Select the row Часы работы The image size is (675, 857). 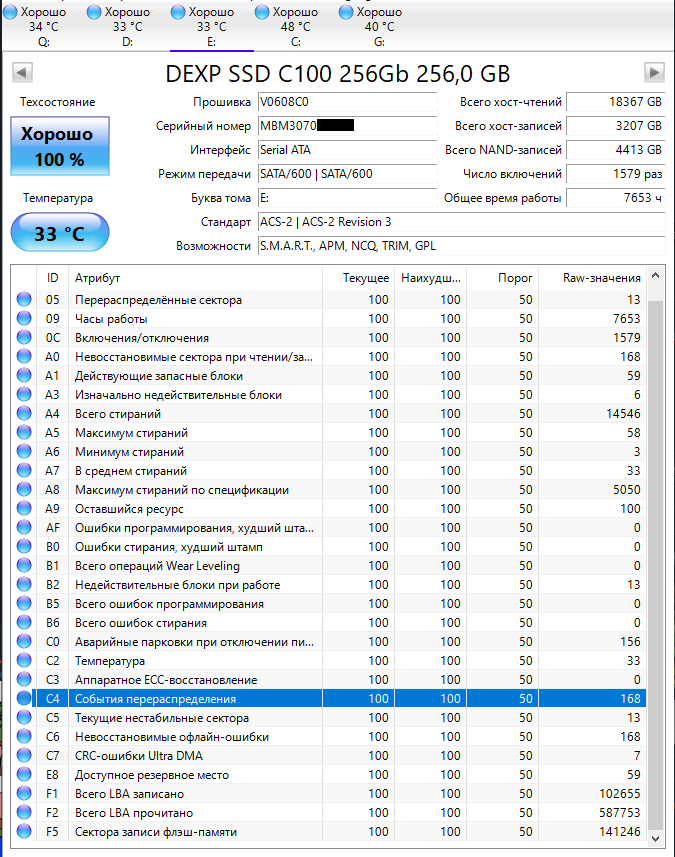click(328, 319)
